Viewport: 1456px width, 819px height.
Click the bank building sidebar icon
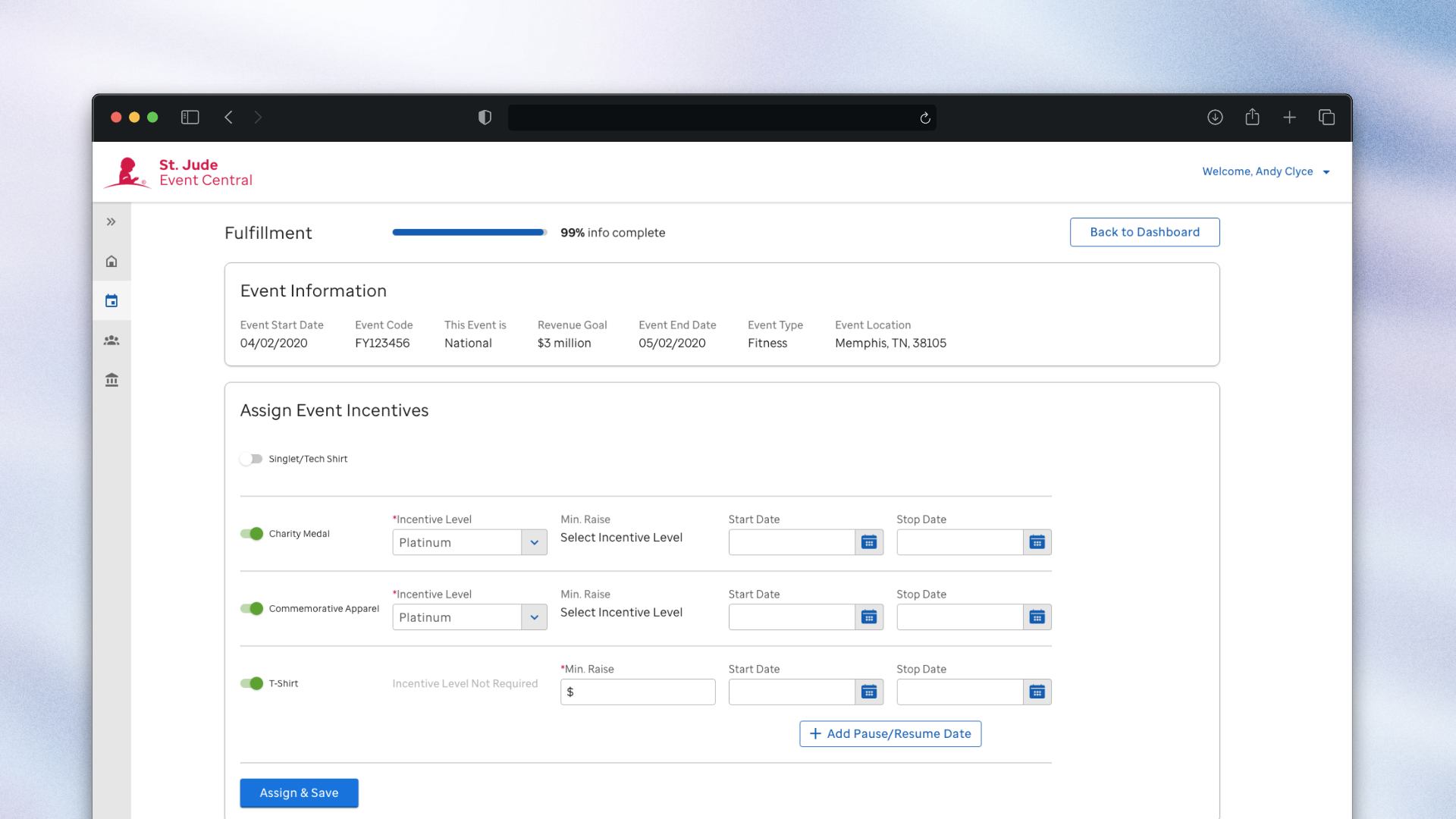[x=111, y=380]
